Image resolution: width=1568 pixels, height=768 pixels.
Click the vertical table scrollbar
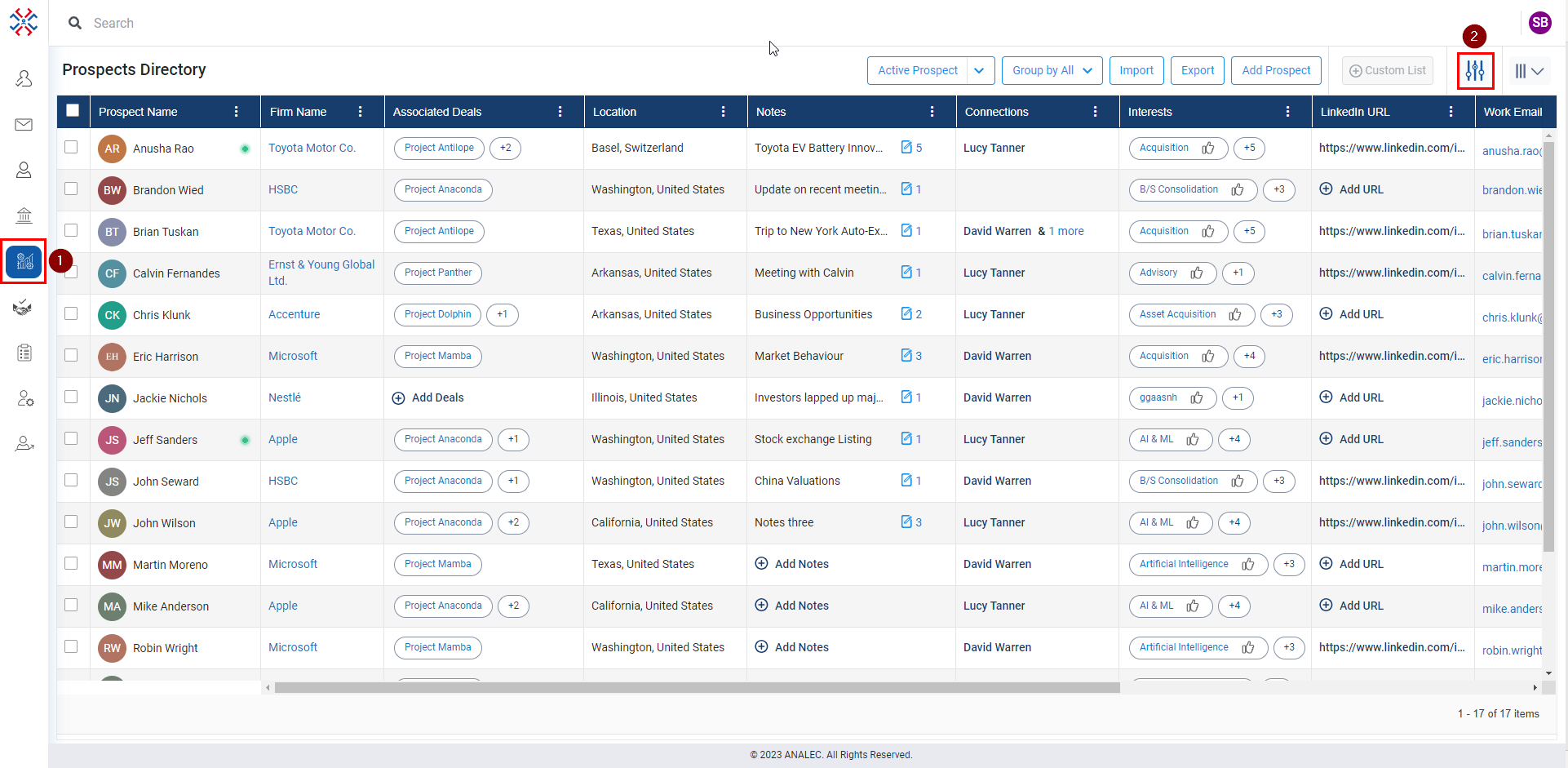1548,347
